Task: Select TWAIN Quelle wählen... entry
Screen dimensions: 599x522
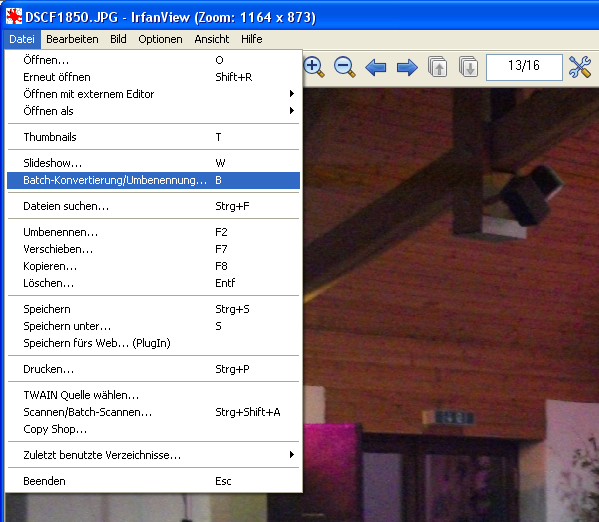Action: (x=154, y=395)
